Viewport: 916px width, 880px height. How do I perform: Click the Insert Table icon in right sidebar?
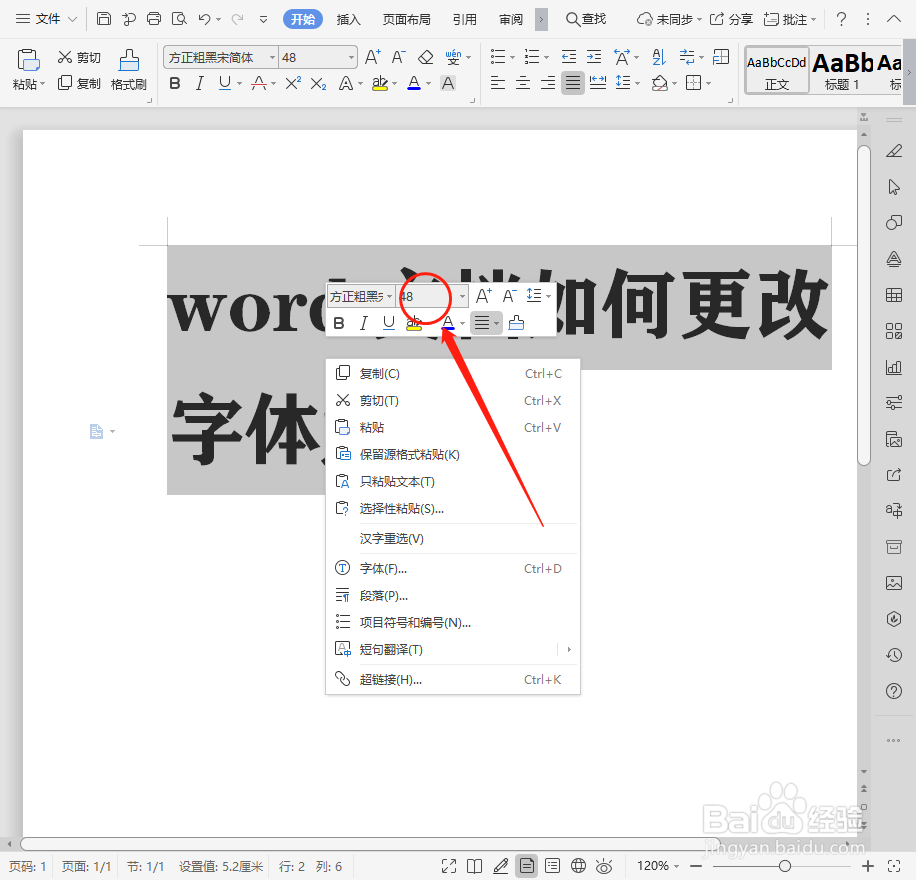(893, 294)
